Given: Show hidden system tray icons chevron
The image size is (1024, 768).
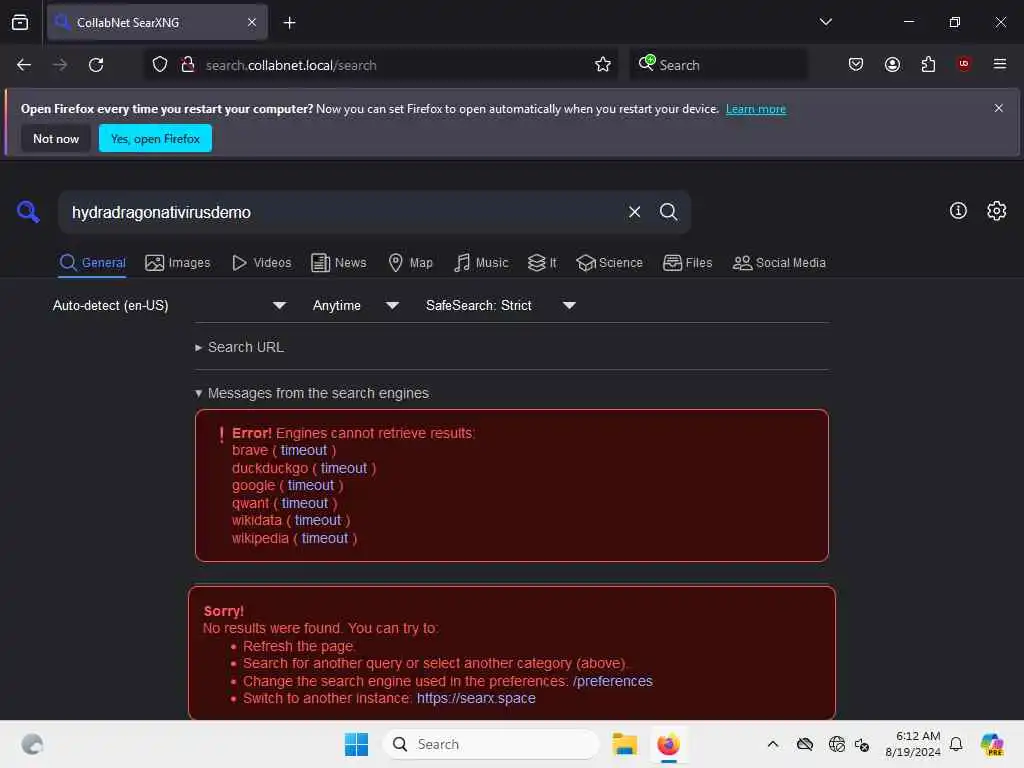Looking at the screenshot, I should click(773, 744).
